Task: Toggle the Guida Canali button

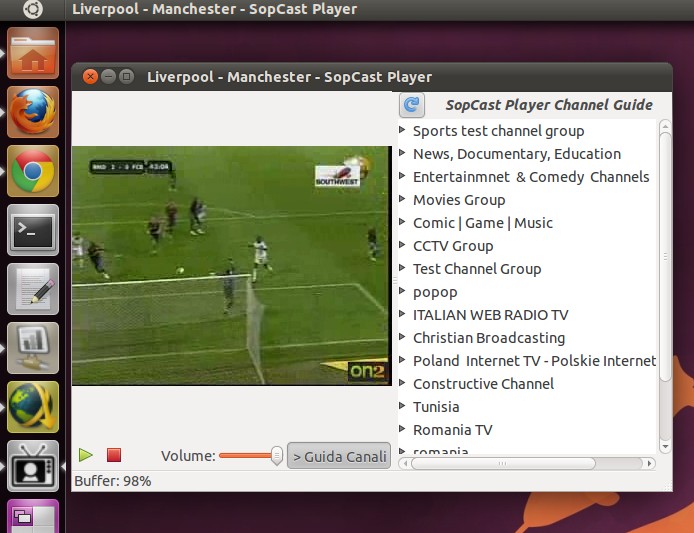Action: 339,456
